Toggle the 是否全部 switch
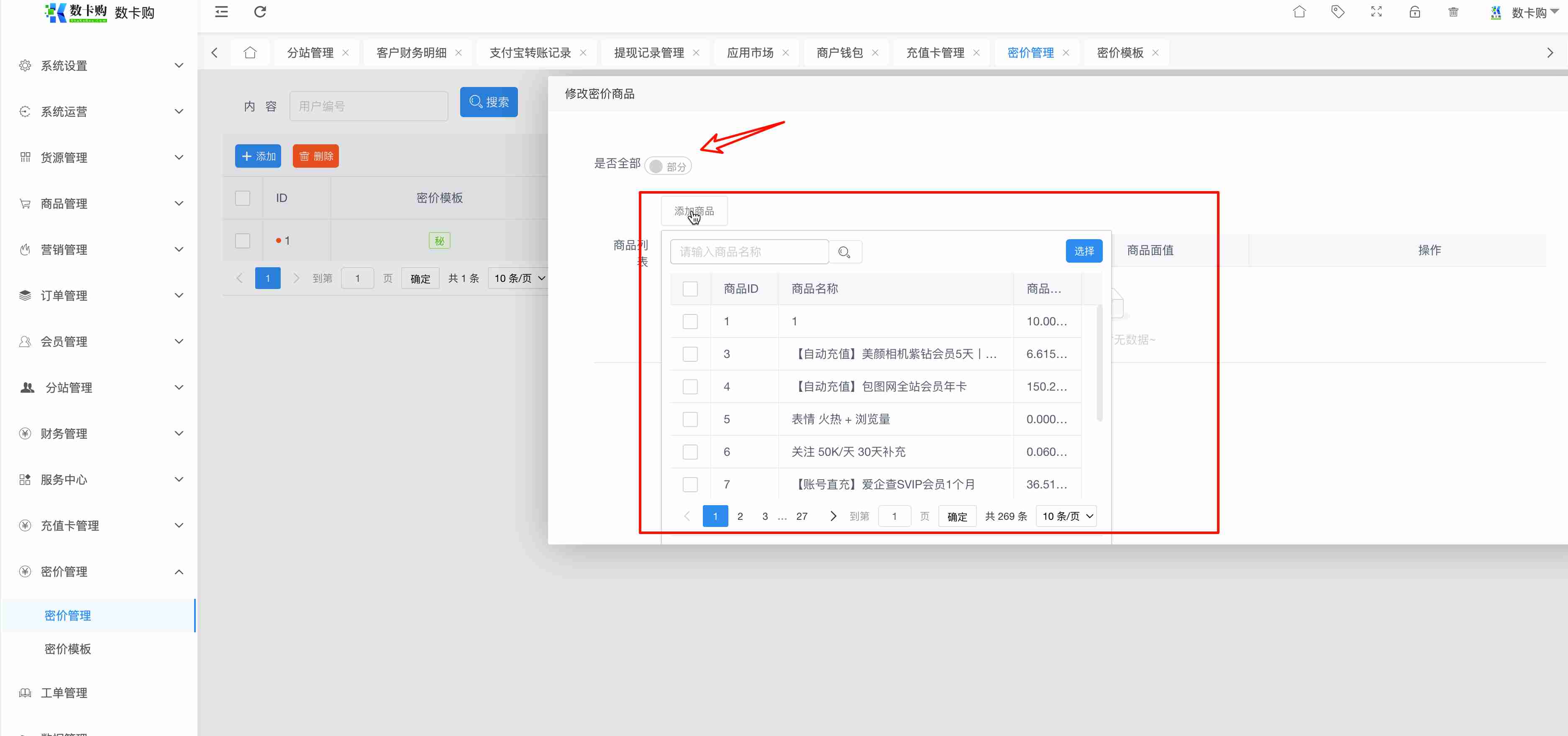 coord(668,166)
